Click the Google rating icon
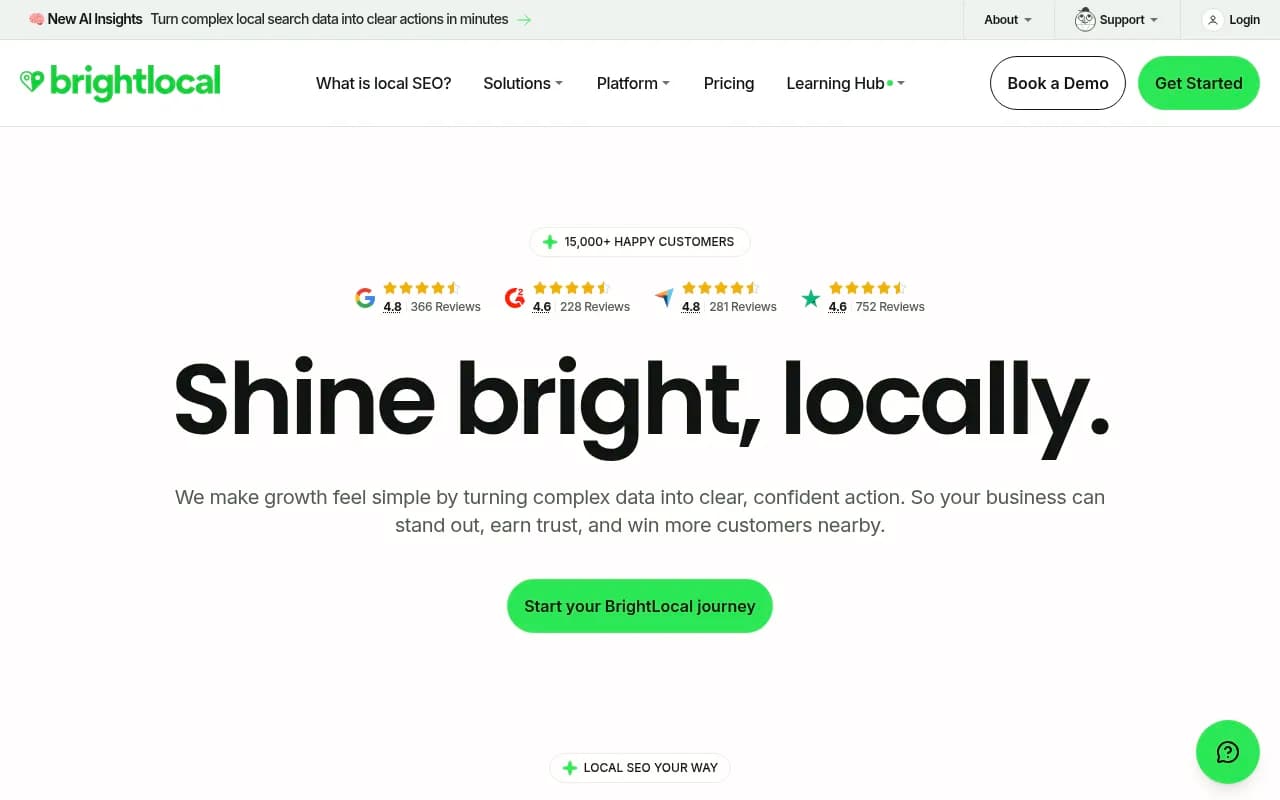This screenshot has width=1280, height=800. pos(365,297)
